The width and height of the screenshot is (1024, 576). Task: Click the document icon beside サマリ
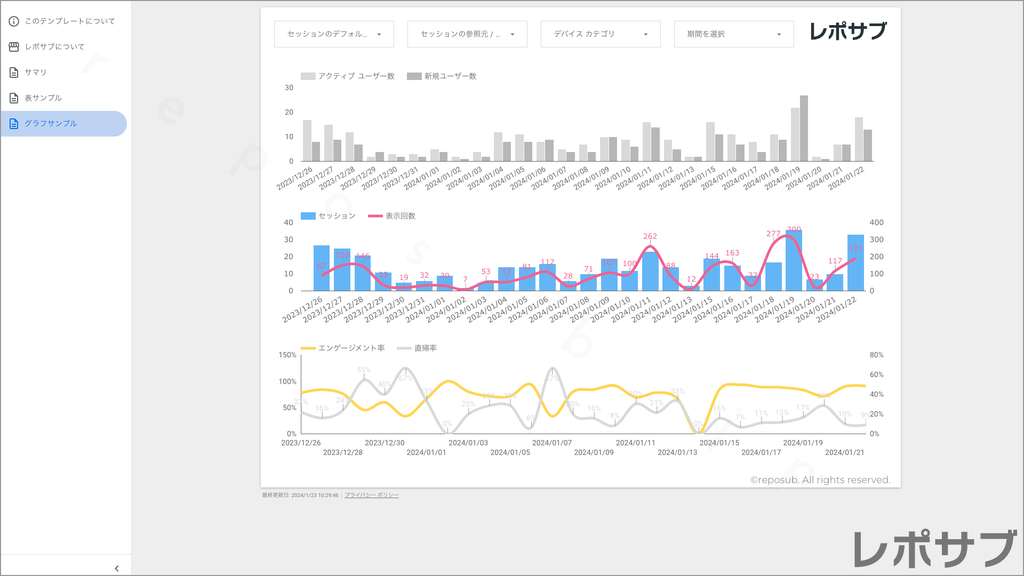coord(14,72)
